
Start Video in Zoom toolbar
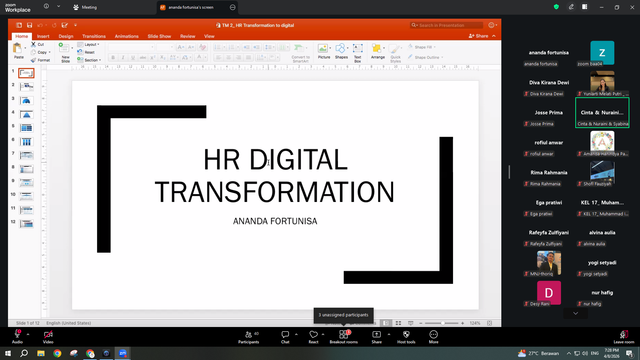(x=48, y=337)
